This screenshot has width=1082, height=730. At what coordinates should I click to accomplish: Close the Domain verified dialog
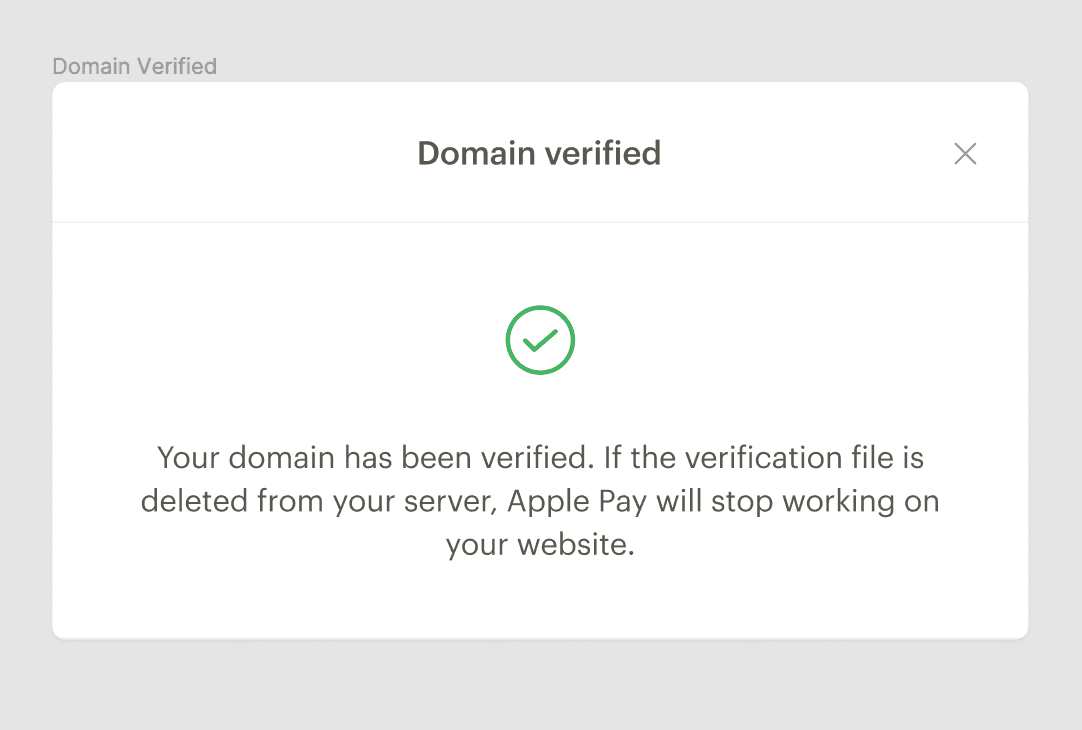965,154
